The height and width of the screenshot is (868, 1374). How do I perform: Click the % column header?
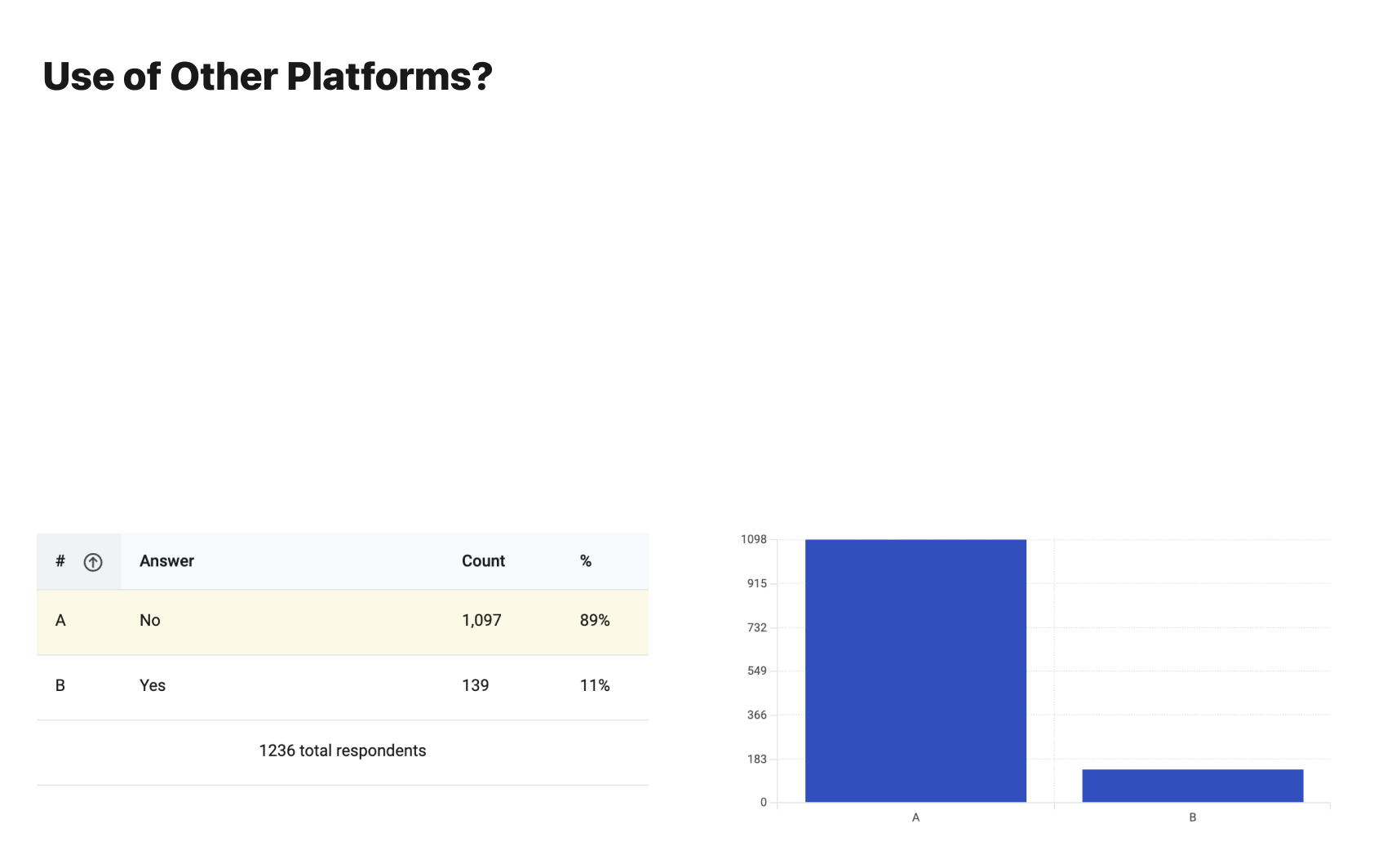pyautogui.click(x=586, y=561)
